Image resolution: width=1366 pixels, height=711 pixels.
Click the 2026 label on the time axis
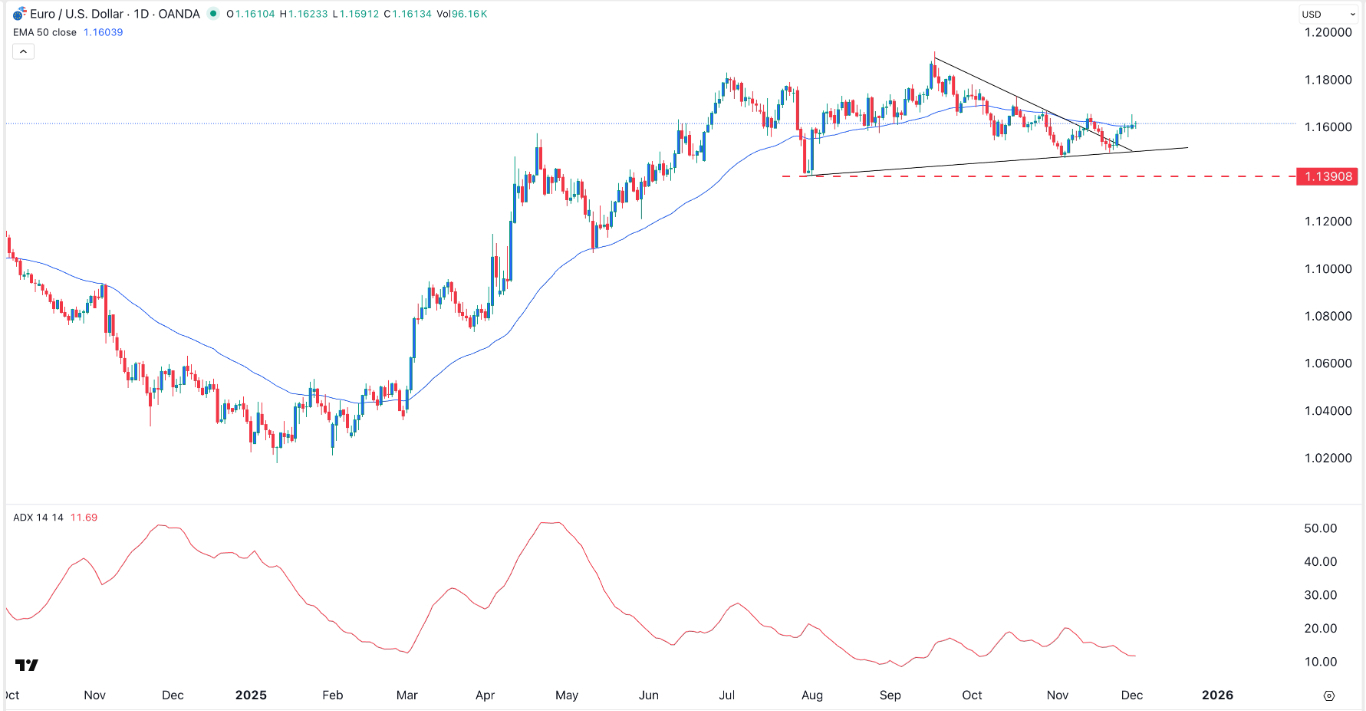(x=1216, y=695)
